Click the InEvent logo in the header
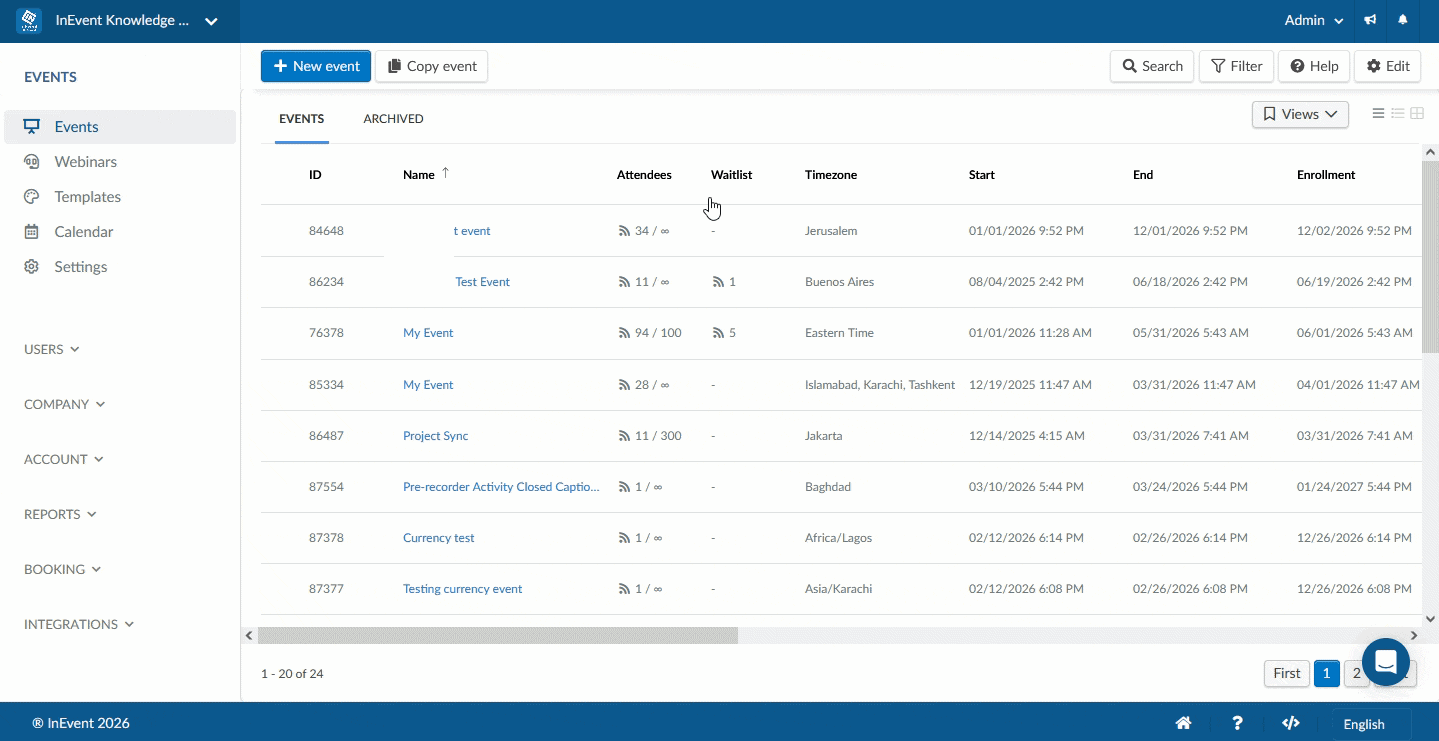1439x741 pixels. pyautogui.click(x=29, y=21)
